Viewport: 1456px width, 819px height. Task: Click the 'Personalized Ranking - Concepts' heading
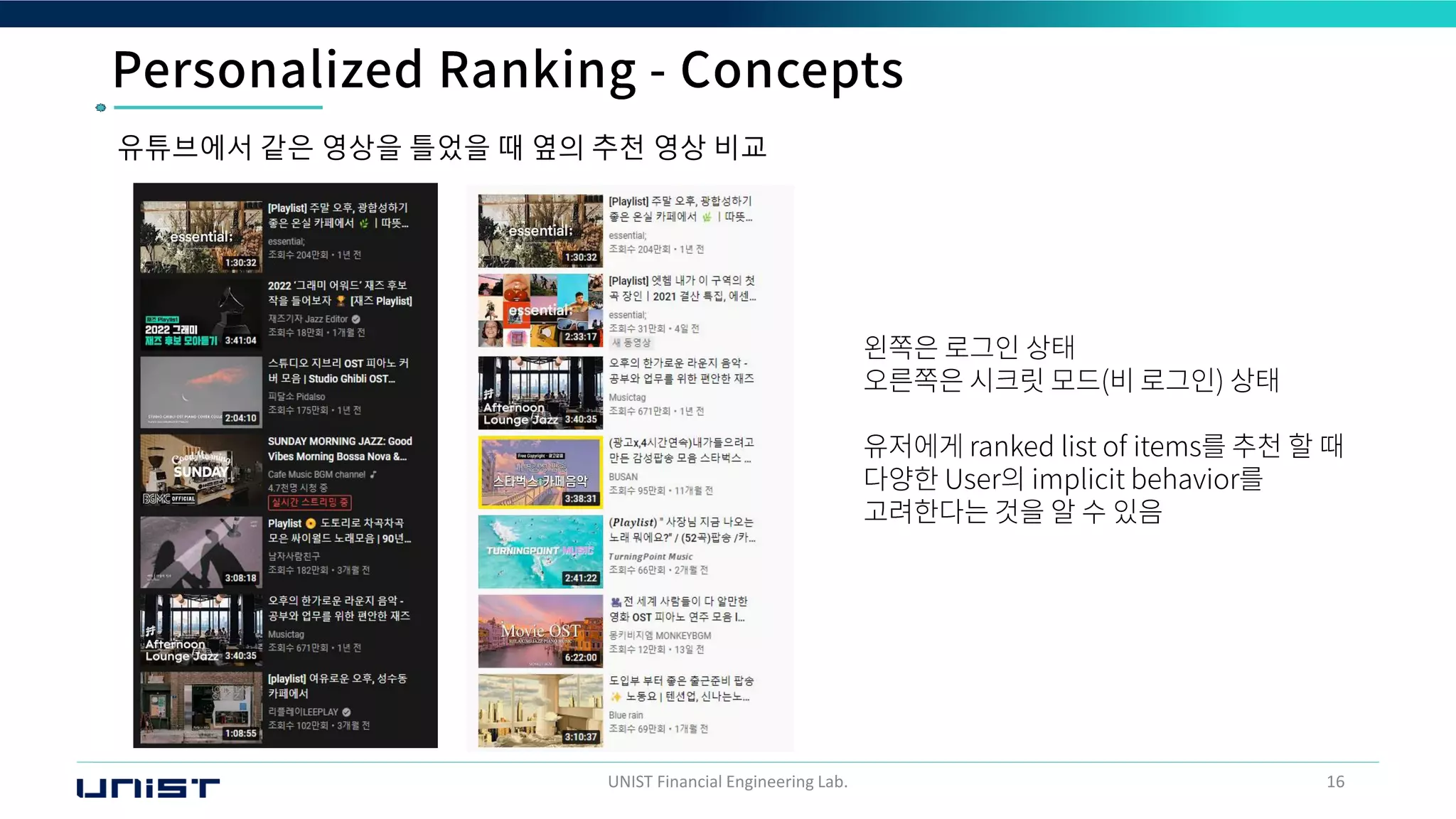pyautogui.click(x=508, y=70)
